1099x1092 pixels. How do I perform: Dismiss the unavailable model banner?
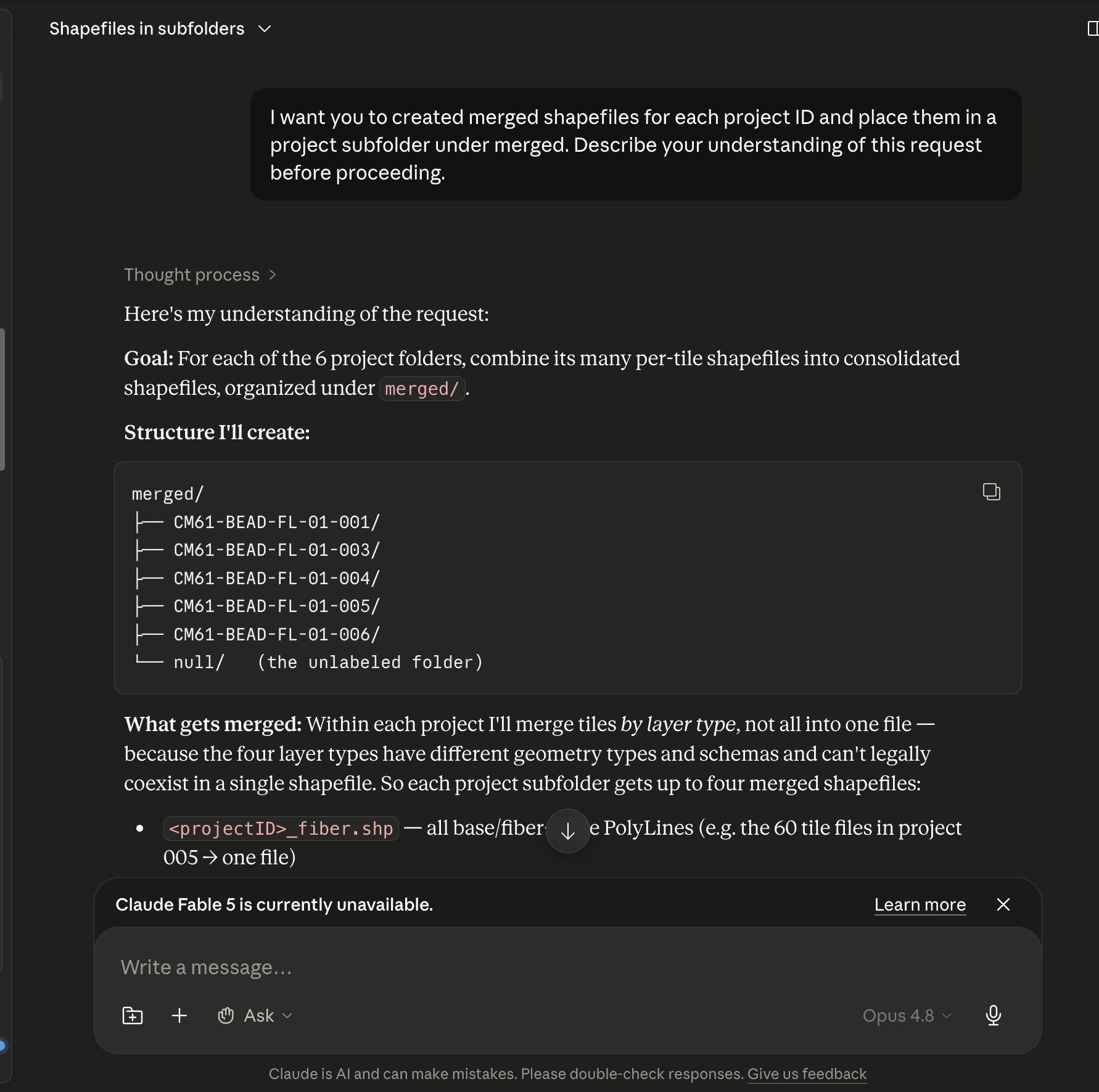pyautogui.click(x=1003, y=904)
